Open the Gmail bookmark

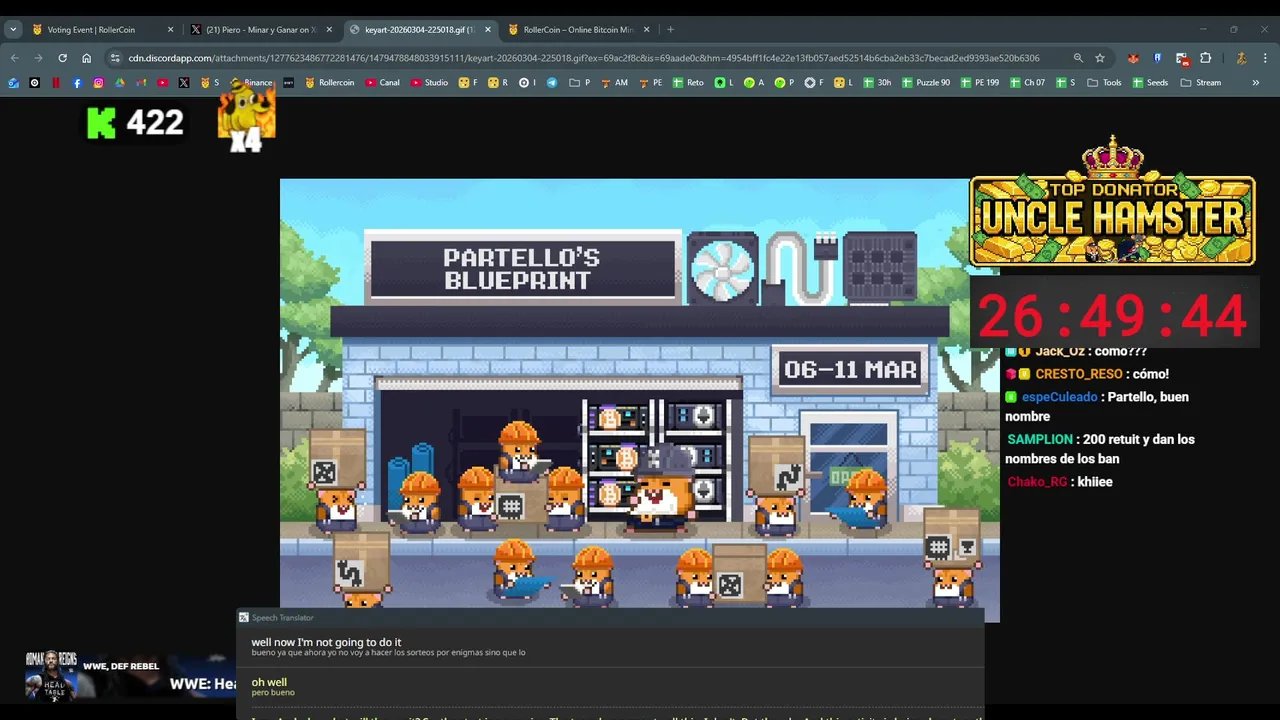[x=141, y=83]
